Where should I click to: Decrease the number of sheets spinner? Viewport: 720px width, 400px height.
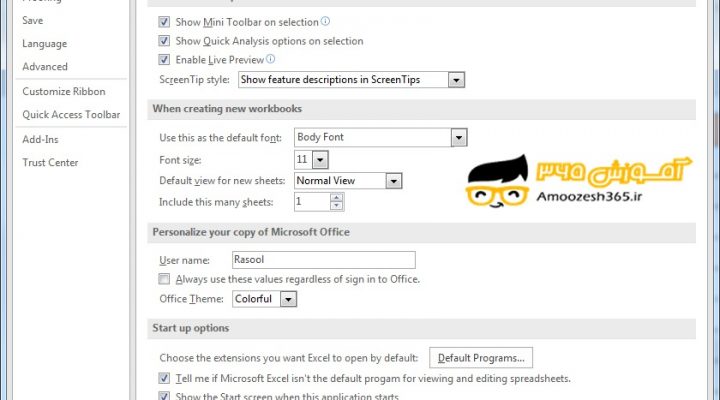[x=337, y=206]
